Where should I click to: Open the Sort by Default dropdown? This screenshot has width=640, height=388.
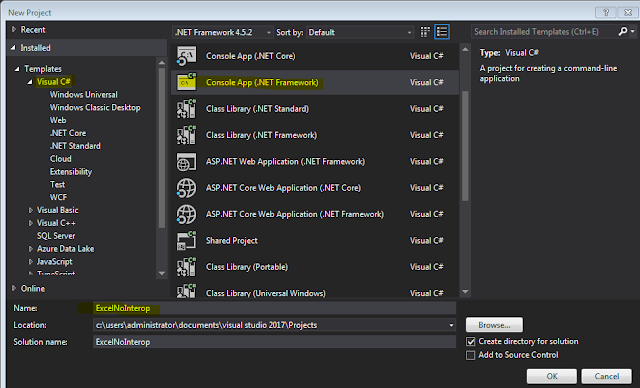[x=360, y=32]
